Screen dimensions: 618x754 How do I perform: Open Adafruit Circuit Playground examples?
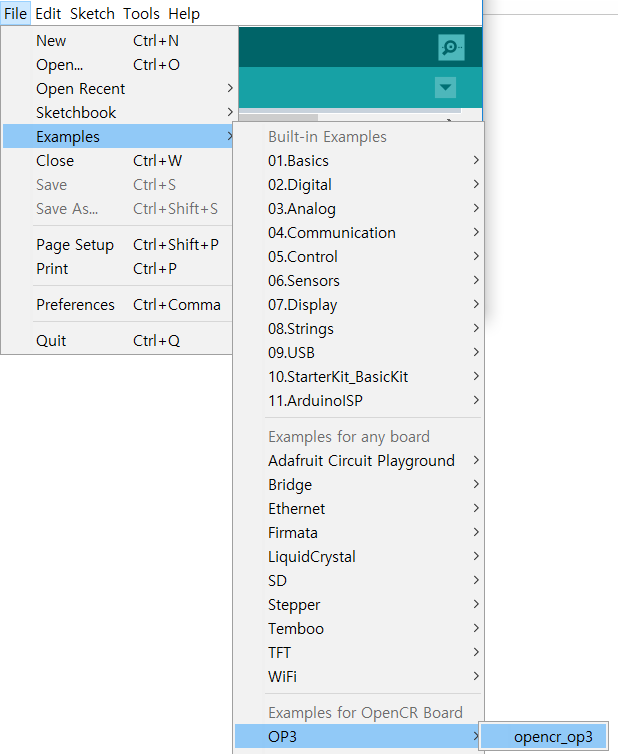359,461
